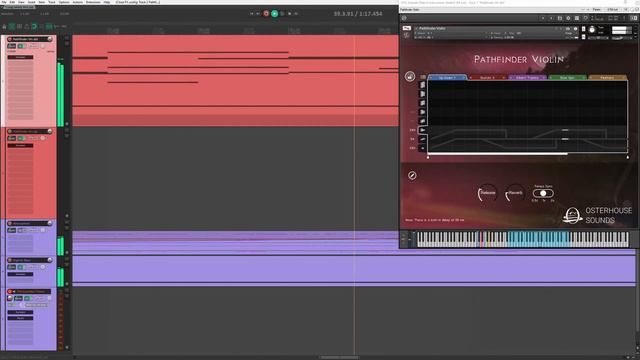The width and height of the screenshot is (640, 360).
Task: Open the Insert menu
Action: [31, 2]
